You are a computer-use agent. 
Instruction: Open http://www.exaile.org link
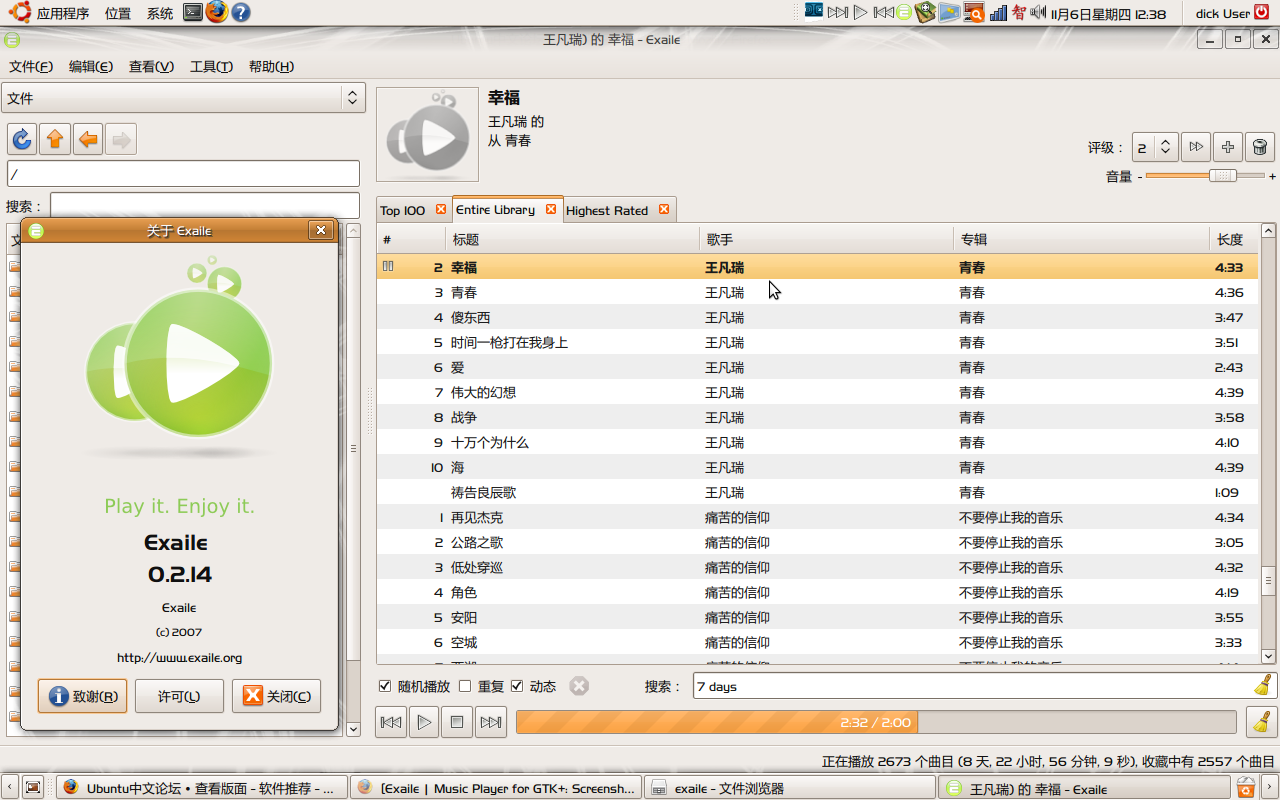click(x=180, y=658)
